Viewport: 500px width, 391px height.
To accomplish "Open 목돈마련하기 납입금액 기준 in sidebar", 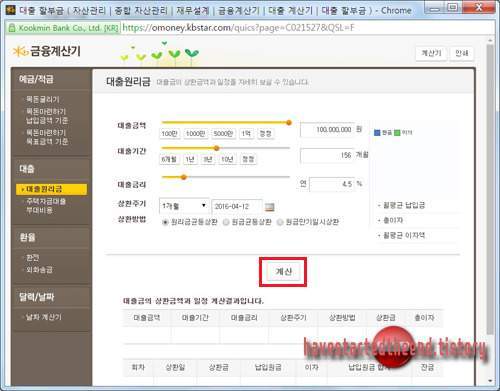I will pos(46,116).
